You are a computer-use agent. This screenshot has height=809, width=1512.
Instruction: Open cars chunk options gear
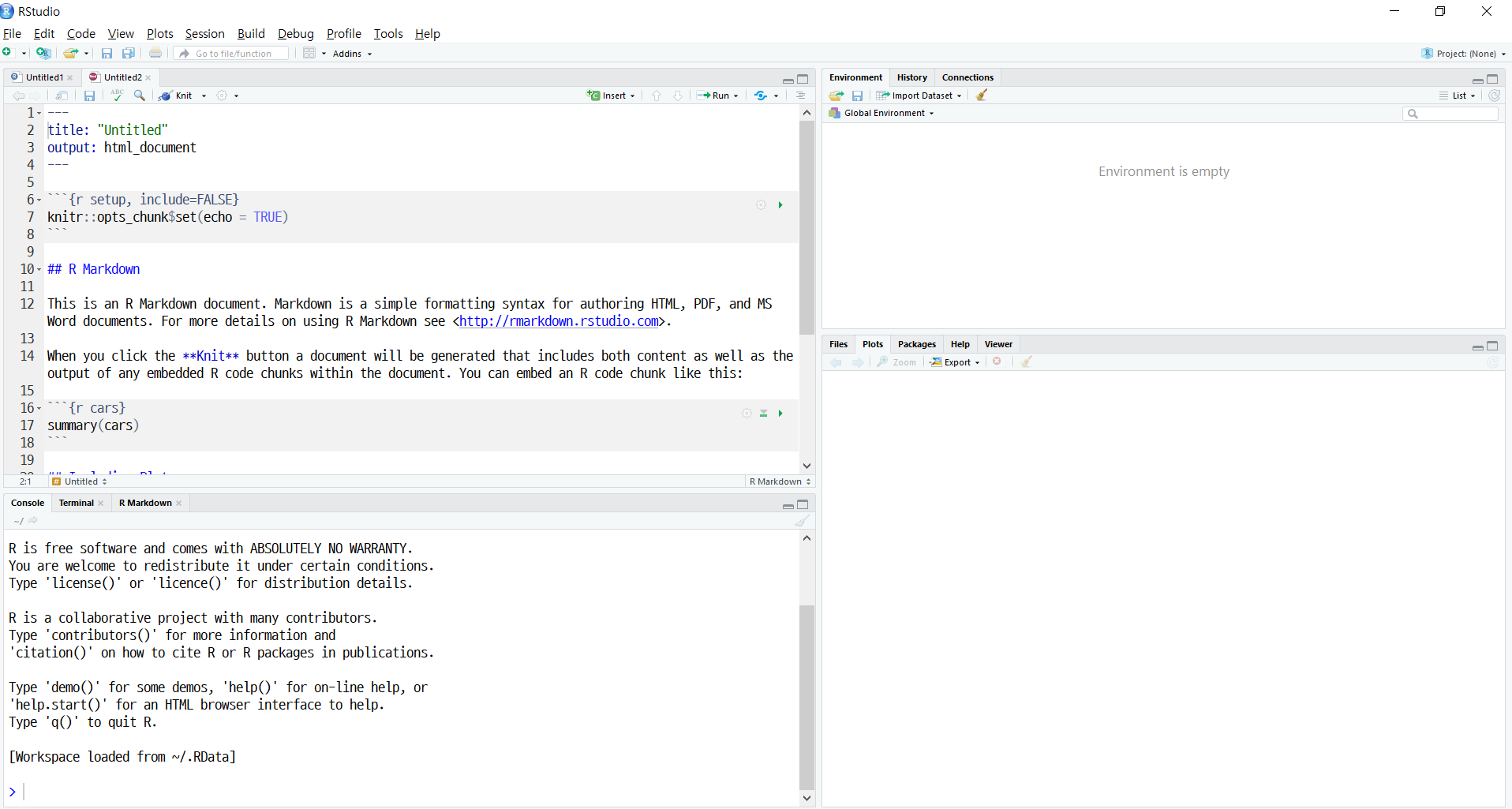(x=747, y=414)
